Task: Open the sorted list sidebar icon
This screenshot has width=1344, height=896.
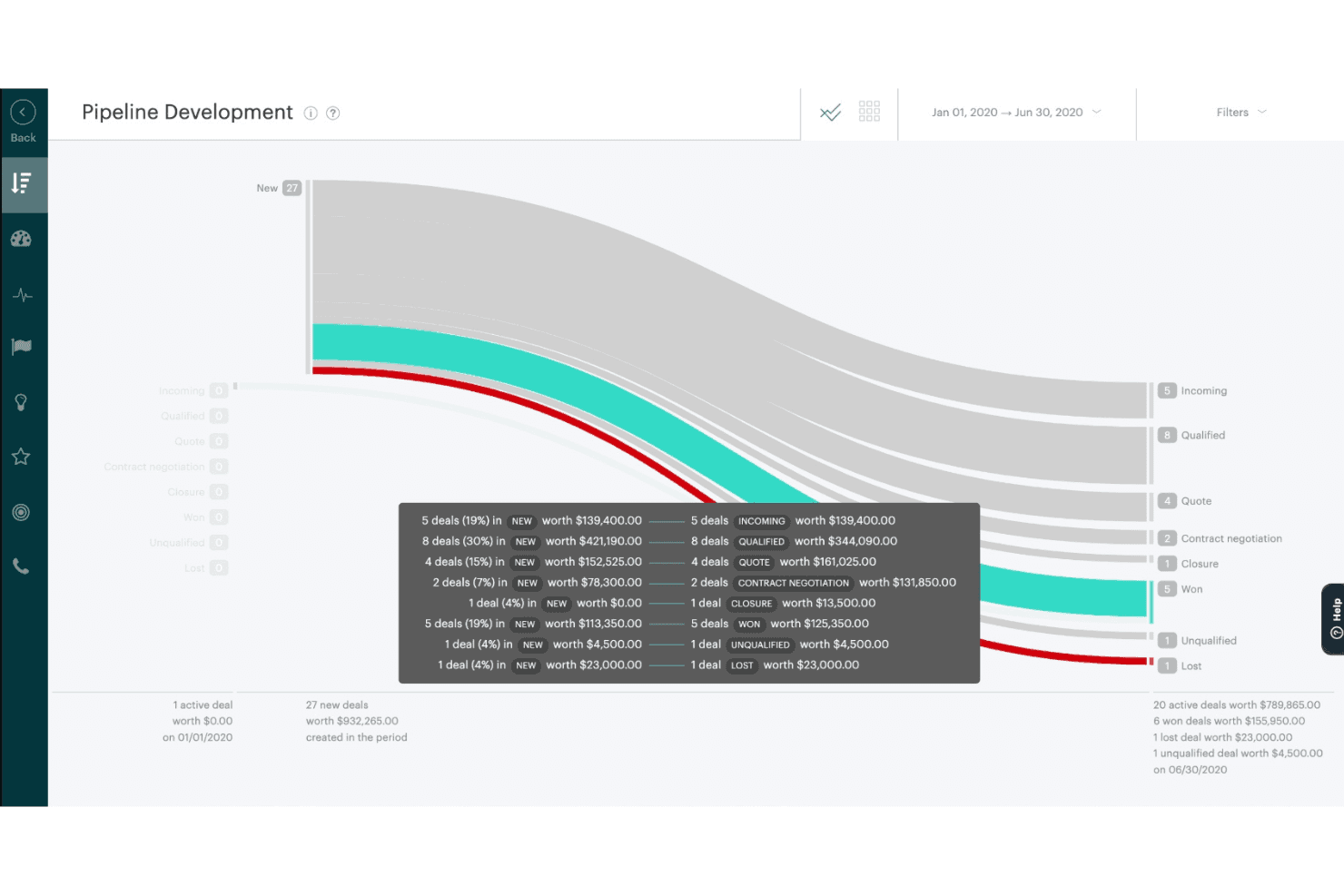Action: click(x=23, y=184)
